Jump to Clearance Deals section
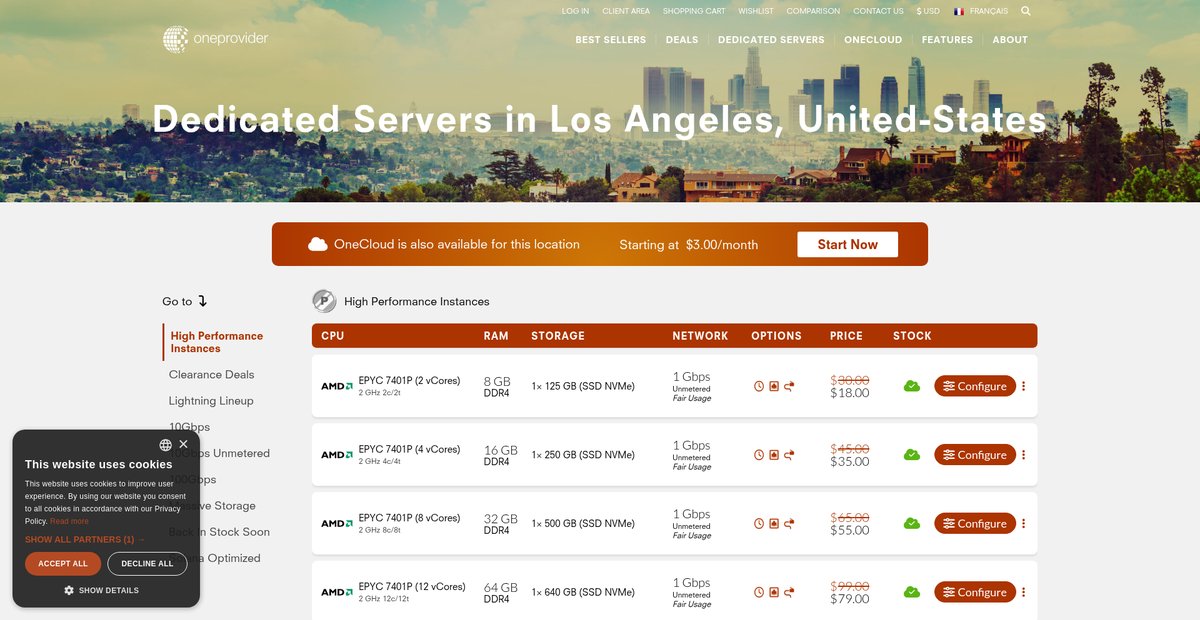Viewport: 1200px width, 620px height. 211,375
